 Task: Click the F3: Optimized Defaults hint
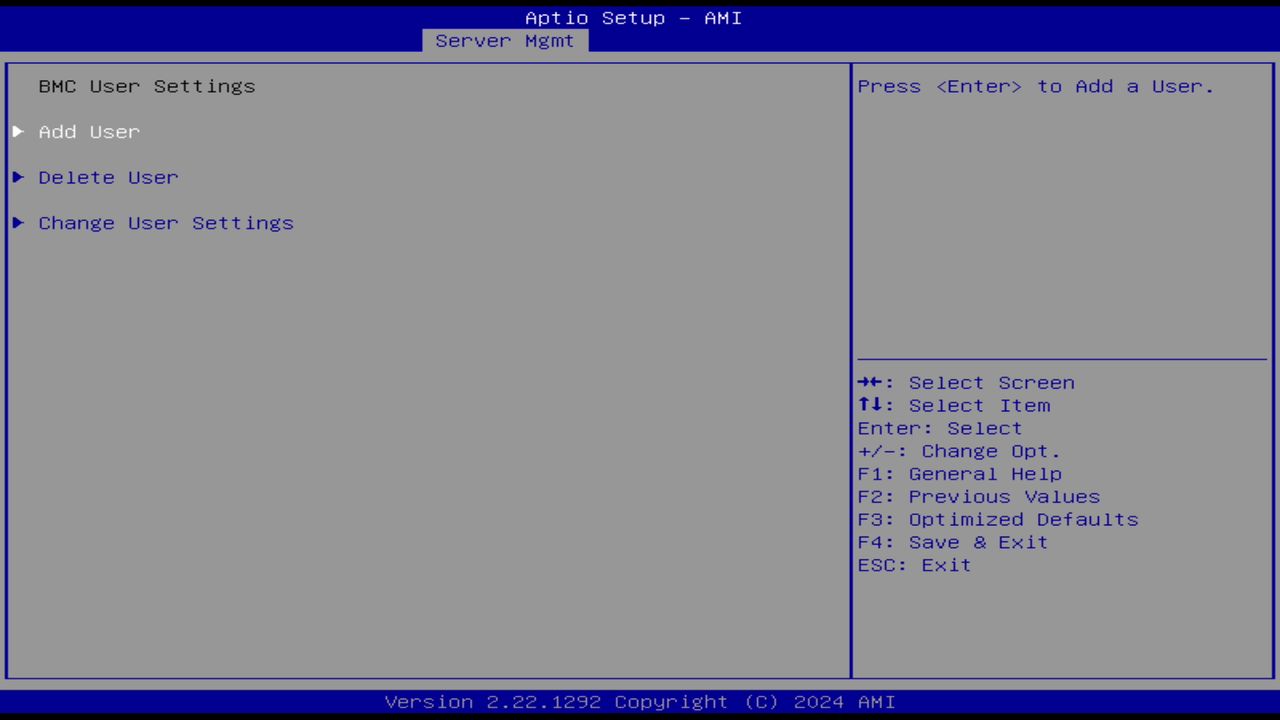pyautogui.click(x=998, y=520)
